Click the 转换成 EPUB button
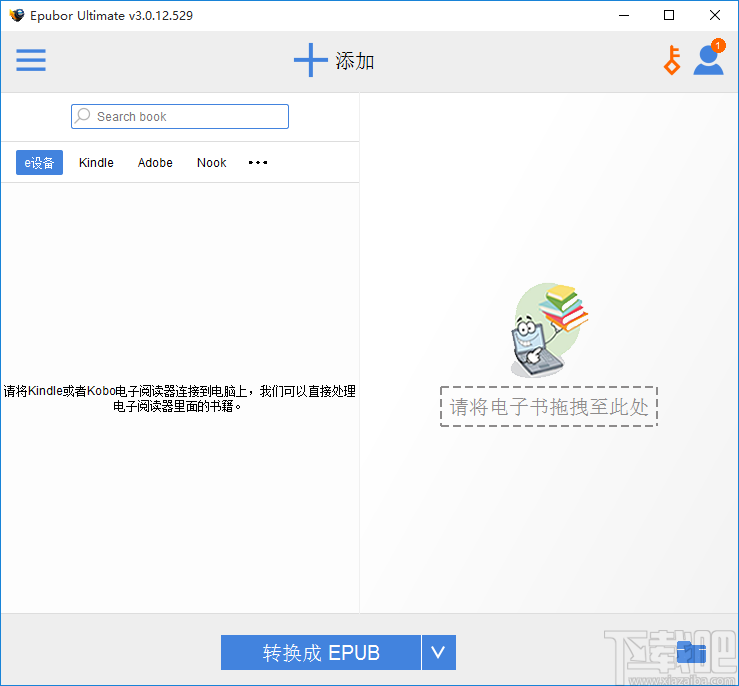This screenshot has width=739, height=686. tap(320, 653)
